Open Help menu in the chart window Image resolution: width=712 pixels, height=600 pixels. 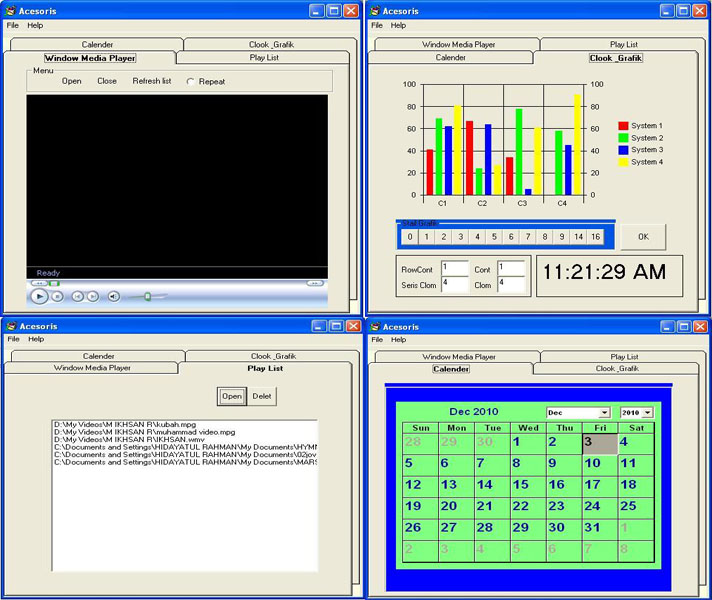coord(398,25)
